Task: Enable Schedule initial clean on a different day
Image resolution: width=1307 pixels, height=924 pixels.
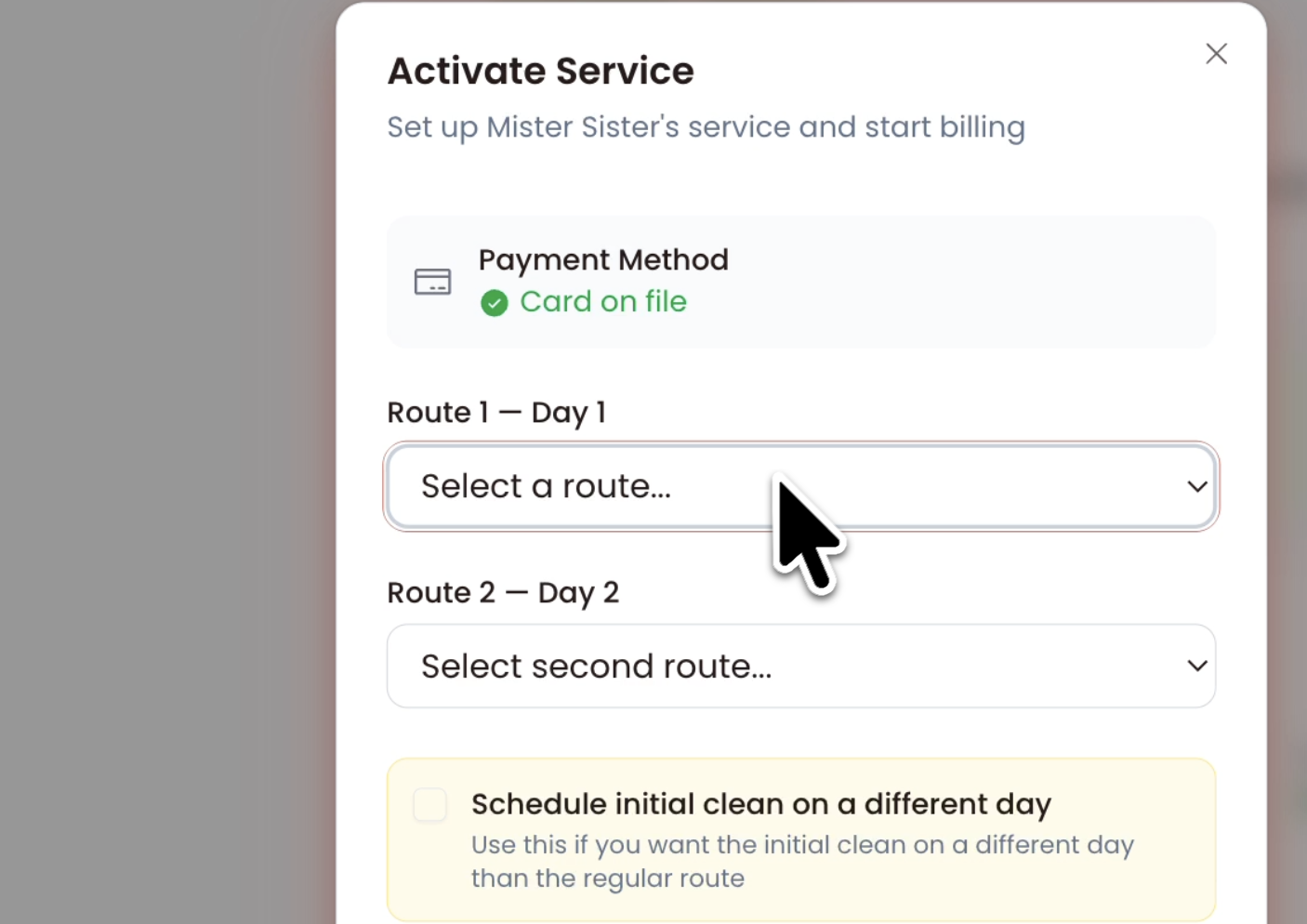Action: [429, 805]
